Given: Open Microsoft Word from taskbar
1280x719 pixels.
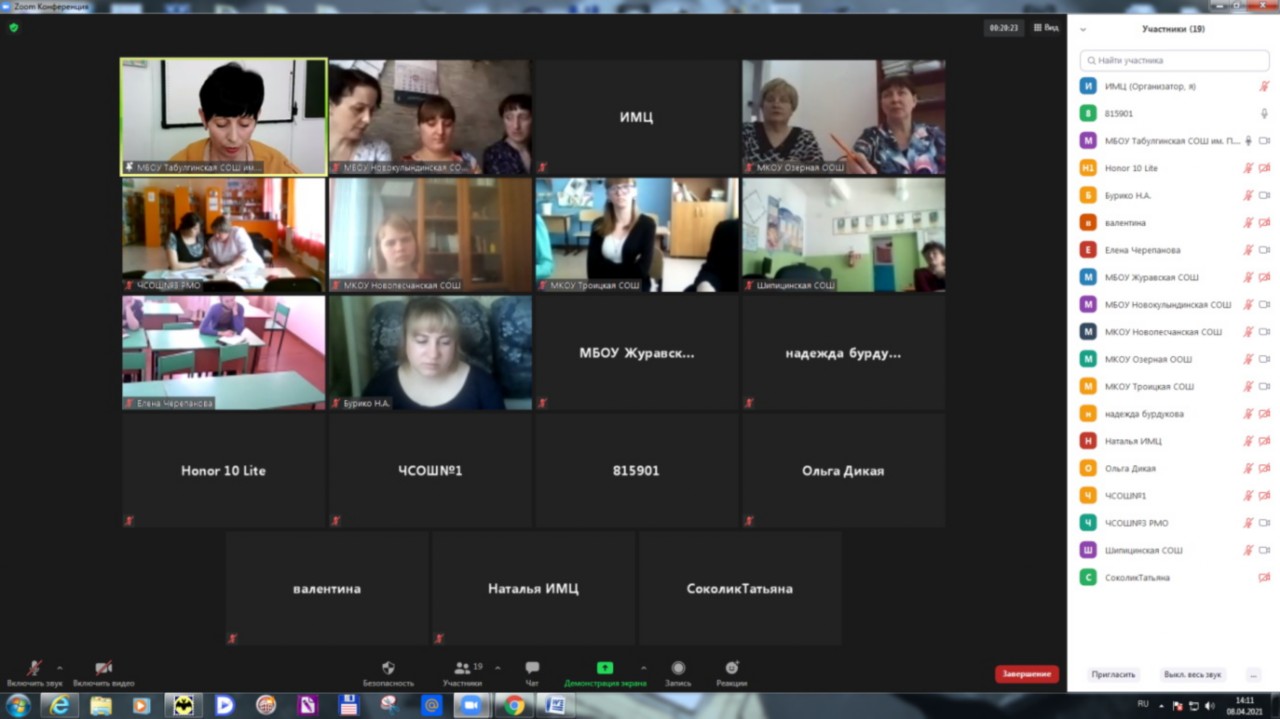Looking at the screenshot, I should [x=556, y=706].
